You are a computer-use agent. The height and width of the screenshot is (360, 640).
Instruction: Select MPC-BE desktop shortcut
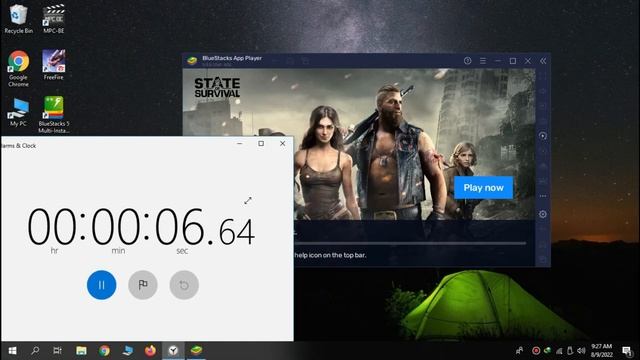pos(53,19)
